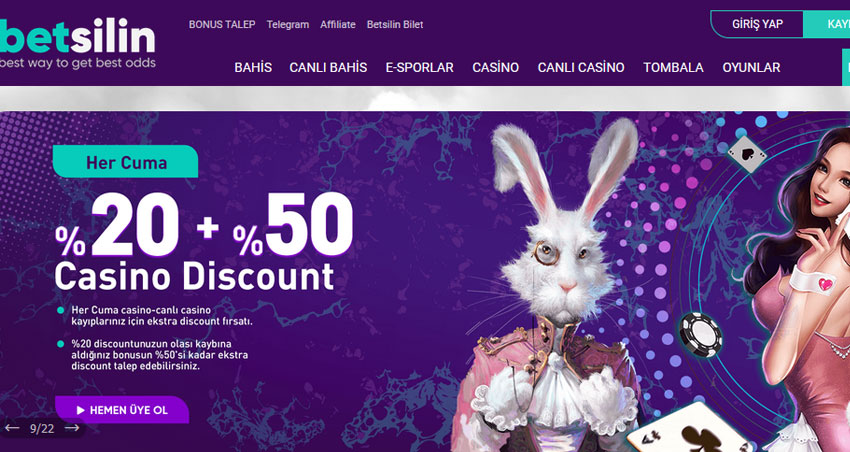Open the Affiliate link

(x=338, y=24)
